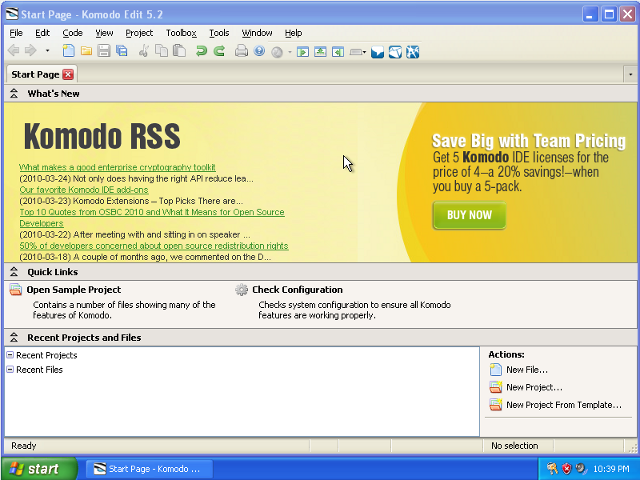Open the Tools menu
This screenshot has width=640, height=480.
219,33
